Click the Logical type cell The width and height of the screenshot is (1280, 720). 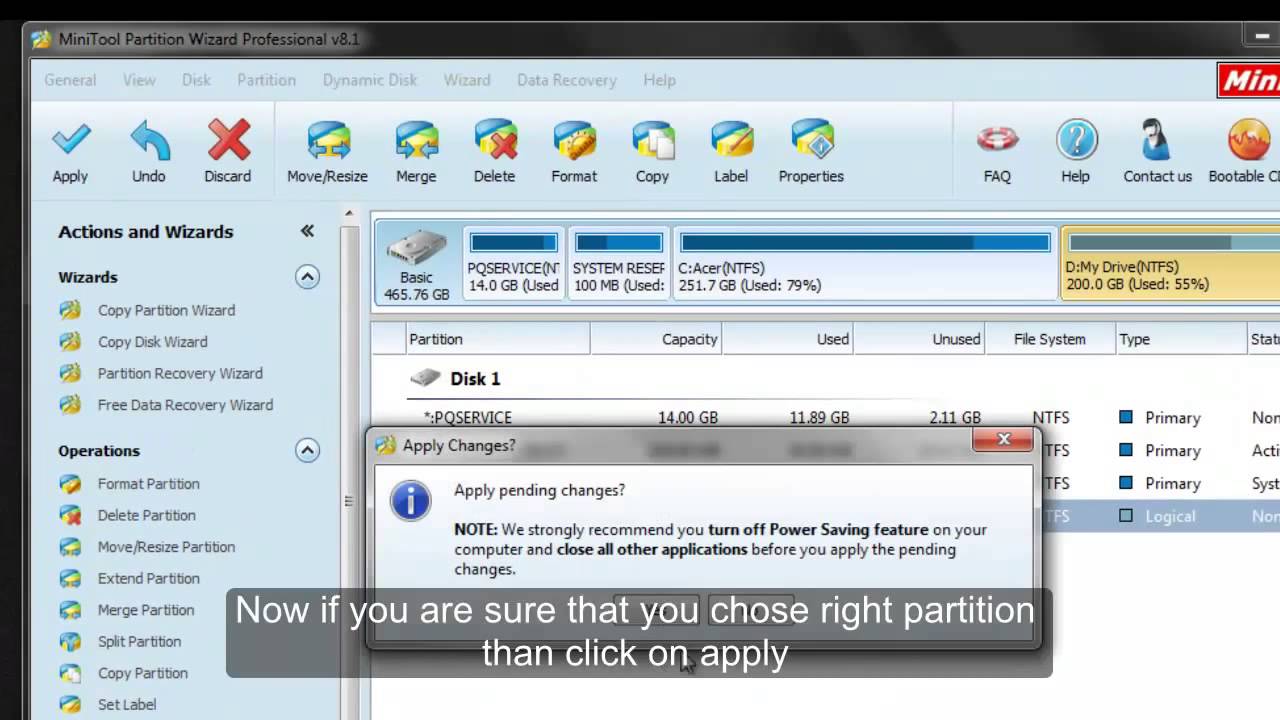point(1170,516)
